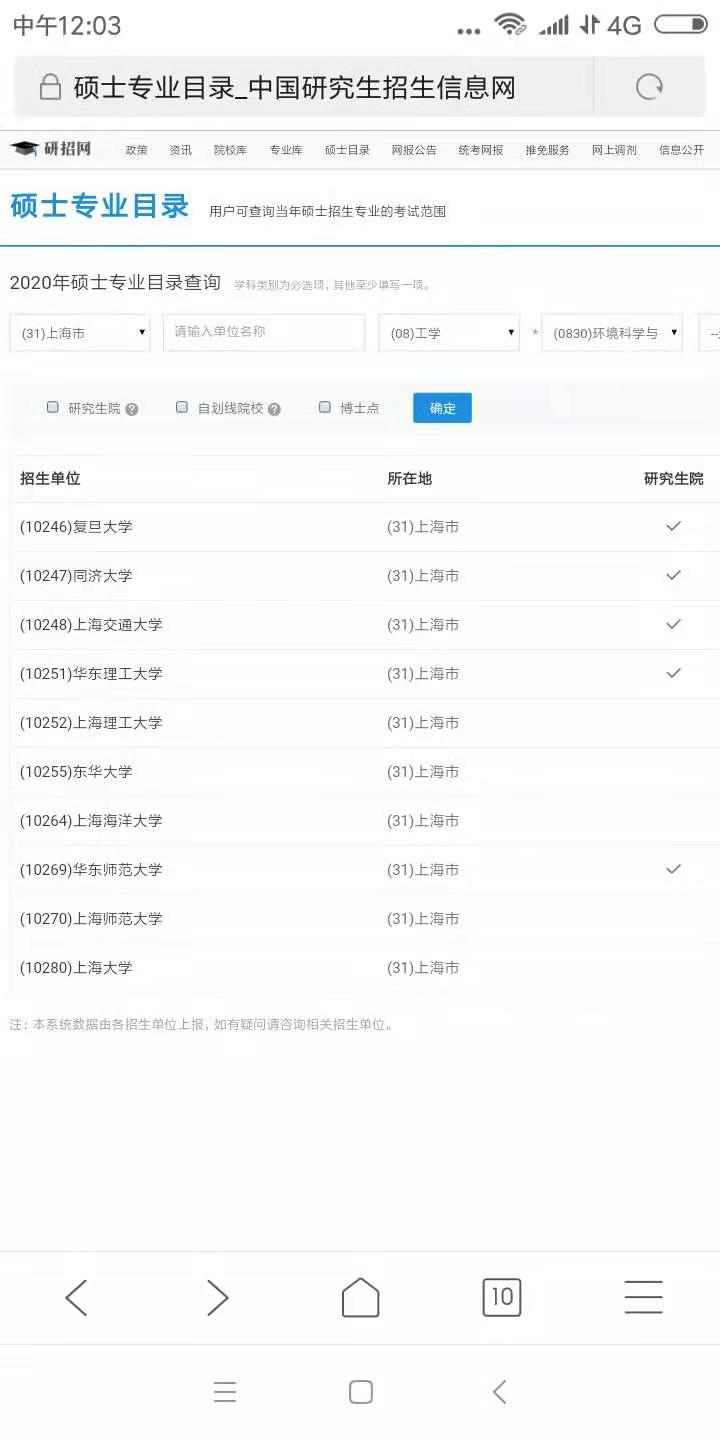
Task: Open browser home page icon
Action: [x=360, y=1297]
